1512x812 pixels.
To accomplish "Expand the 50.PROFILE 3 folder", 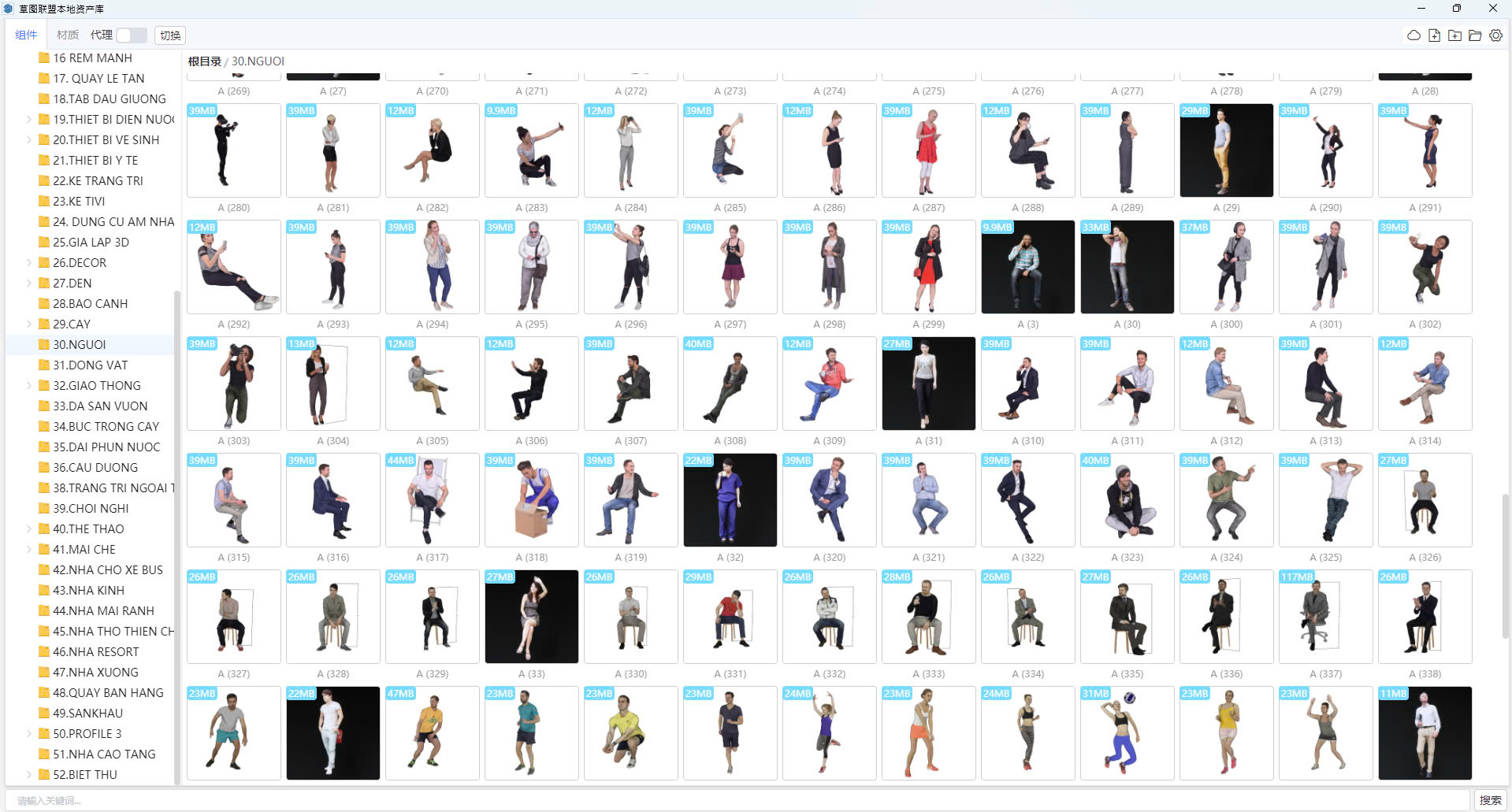I will point(29,734).
